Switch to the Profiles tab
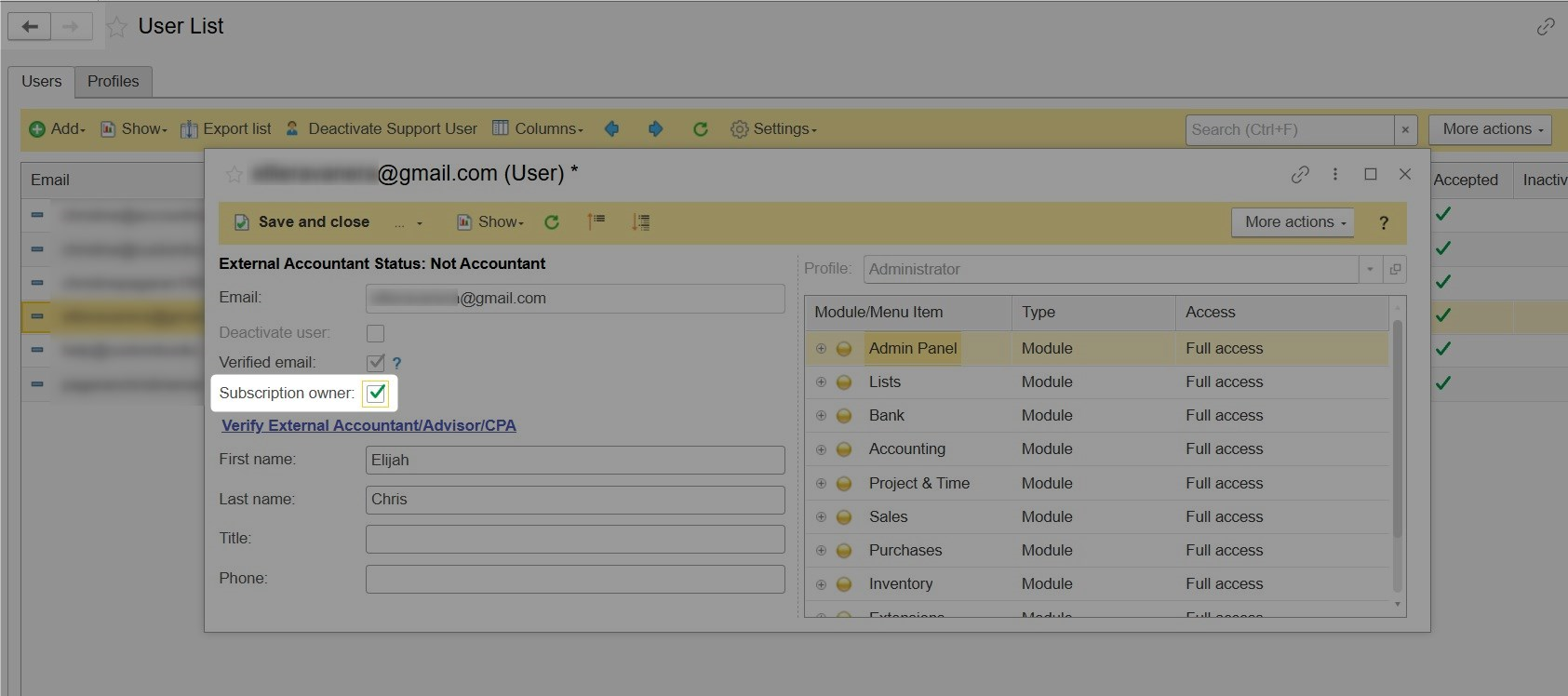The image size is (1568, 696). click(x=114, y=82)
